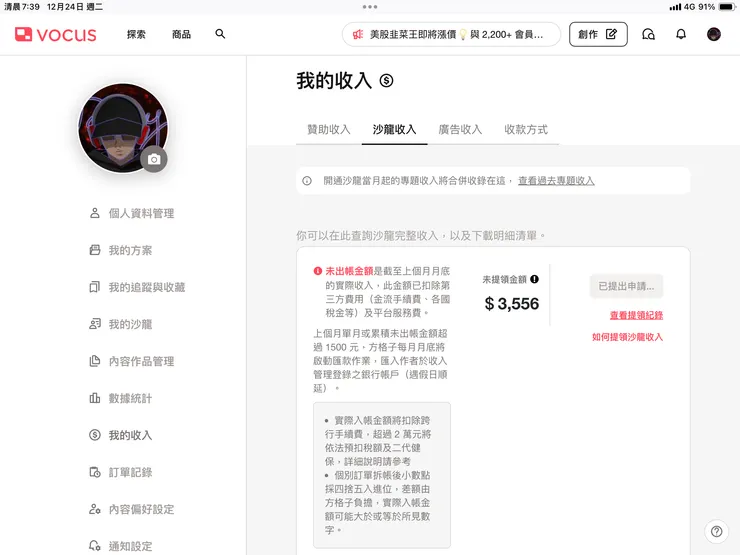Screen dimensions: 740x555
Task: Click the info icon in notice bar
Action: [x=307, y=181]
